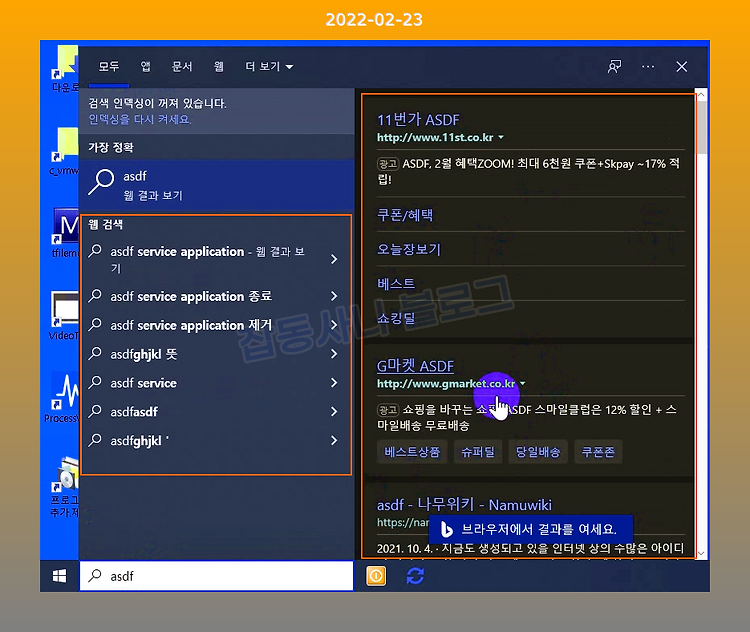The height and width of the screenshot is (632, 750).
Task: Open the 오늘장보기 link
Action: click(408, 249)
